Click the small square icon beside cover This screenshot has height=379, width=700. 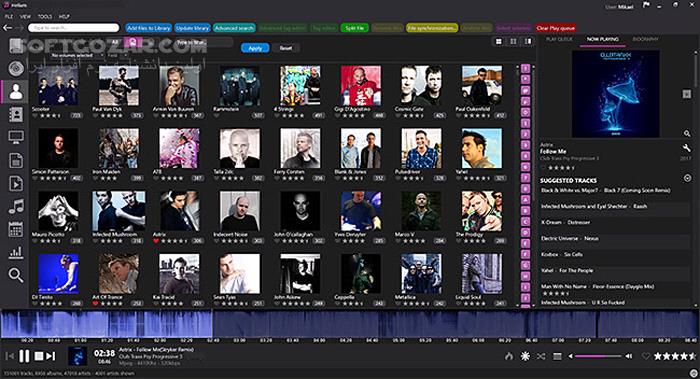(687, 94)
